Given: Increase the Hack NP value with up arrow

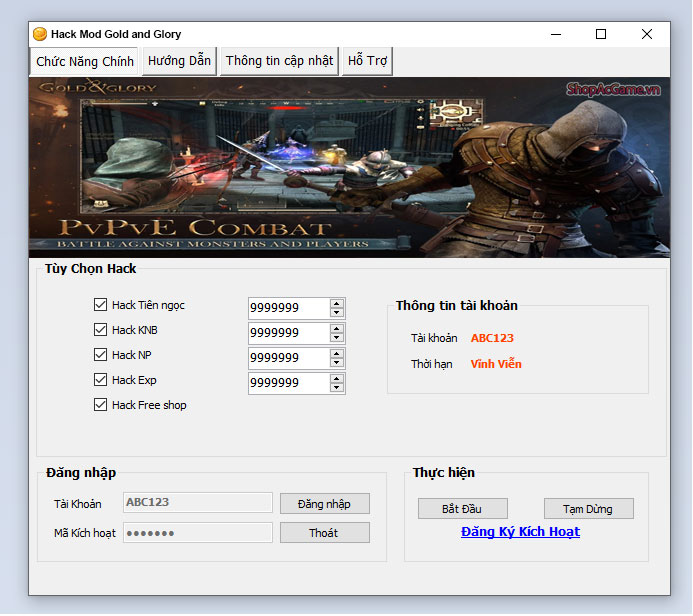Looking at the screenshot, I should [336, 354].
